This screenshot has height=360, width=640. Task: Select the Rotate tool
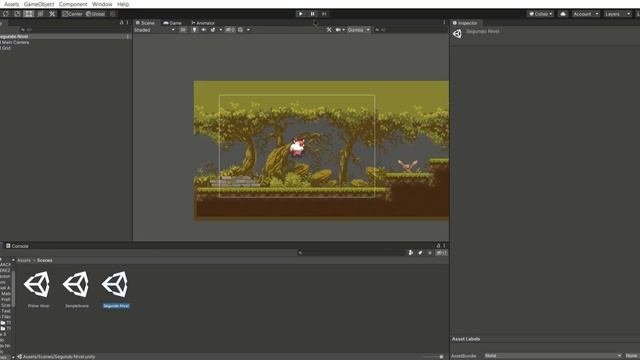point(6,14)
